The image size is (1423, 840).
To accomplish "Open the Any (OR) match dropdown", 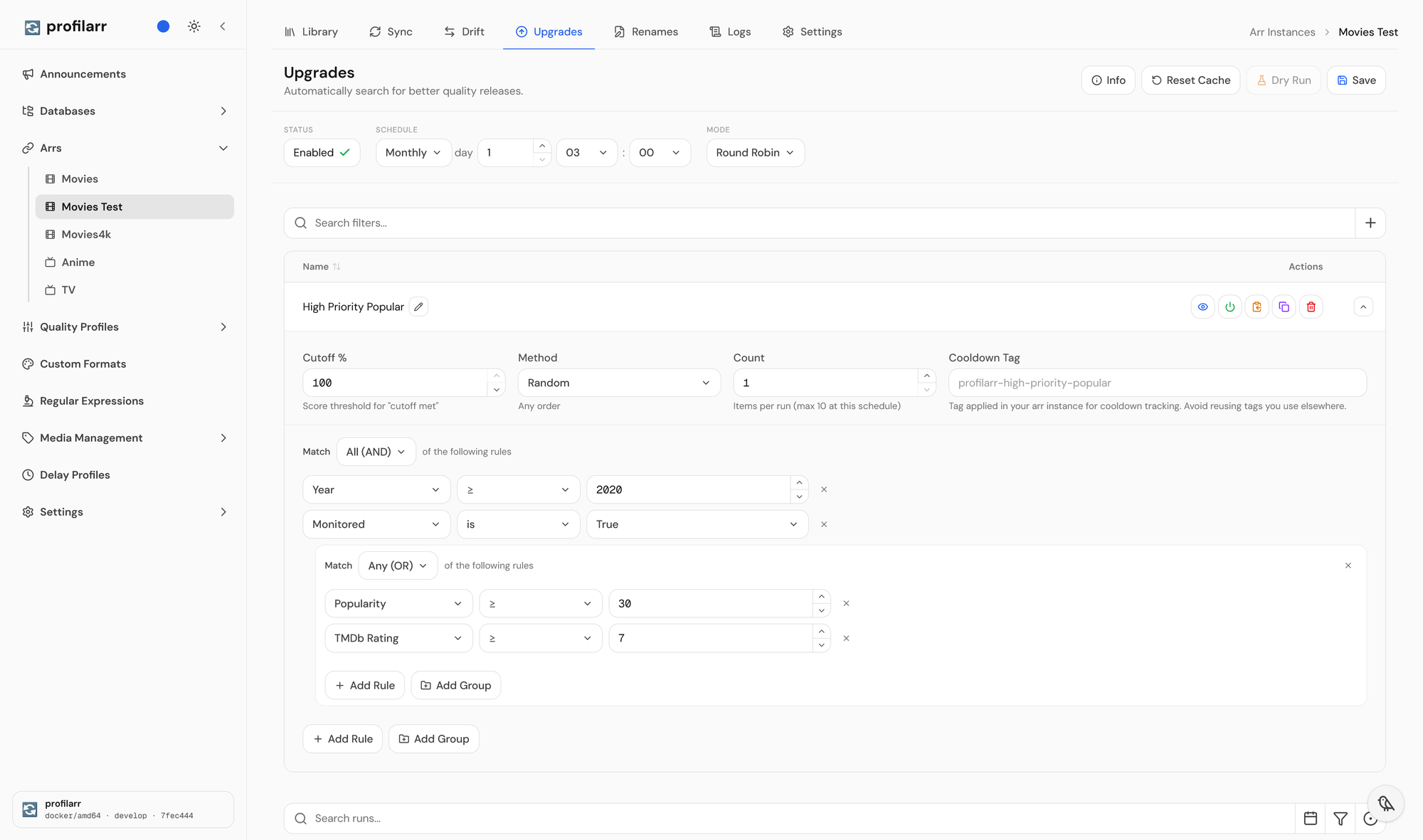I will (x=398, y=565).
